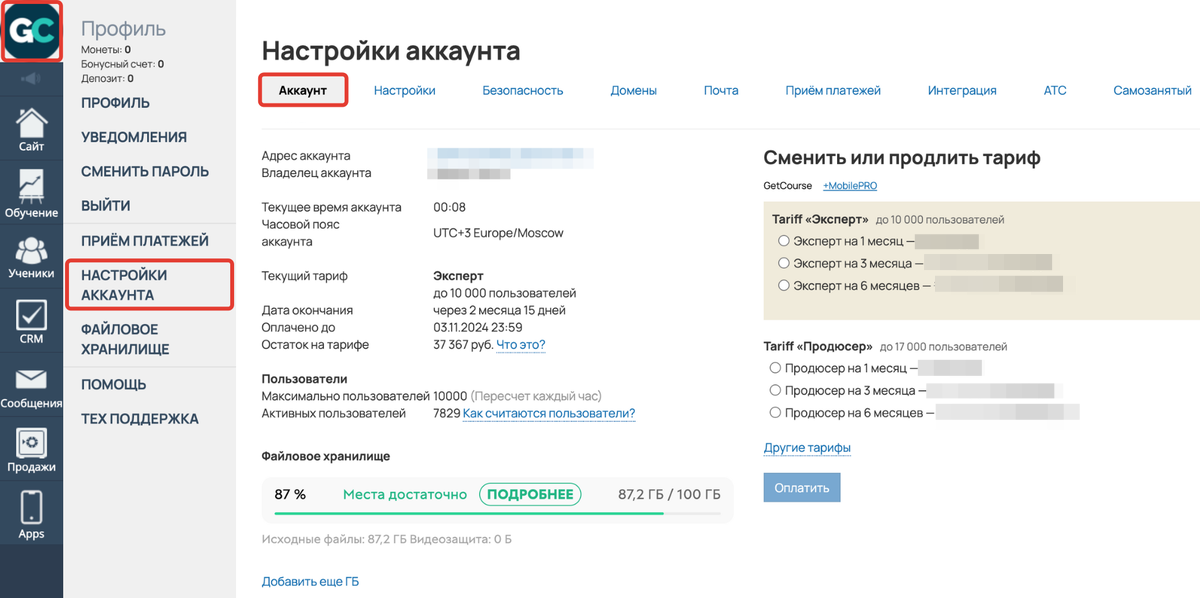This screenshot has width=1200, height=598.
Task: Open the Сайт section from the sidebar
Action: pyautogui.click(x=31, y=128)
